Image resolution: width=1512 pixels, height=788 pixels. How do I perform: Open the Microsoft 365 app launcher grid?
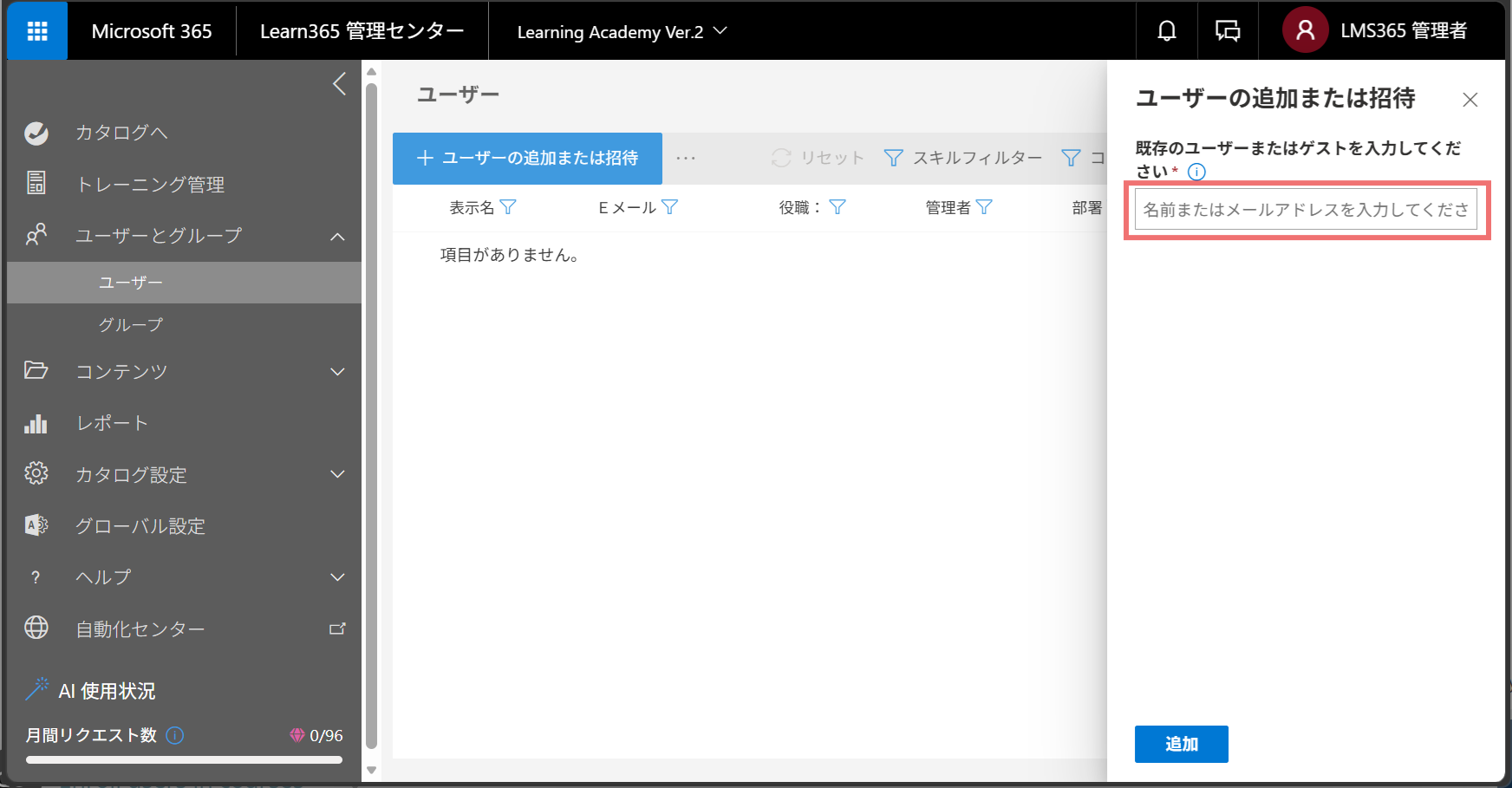pyautogui.click(x=37, y=31)
